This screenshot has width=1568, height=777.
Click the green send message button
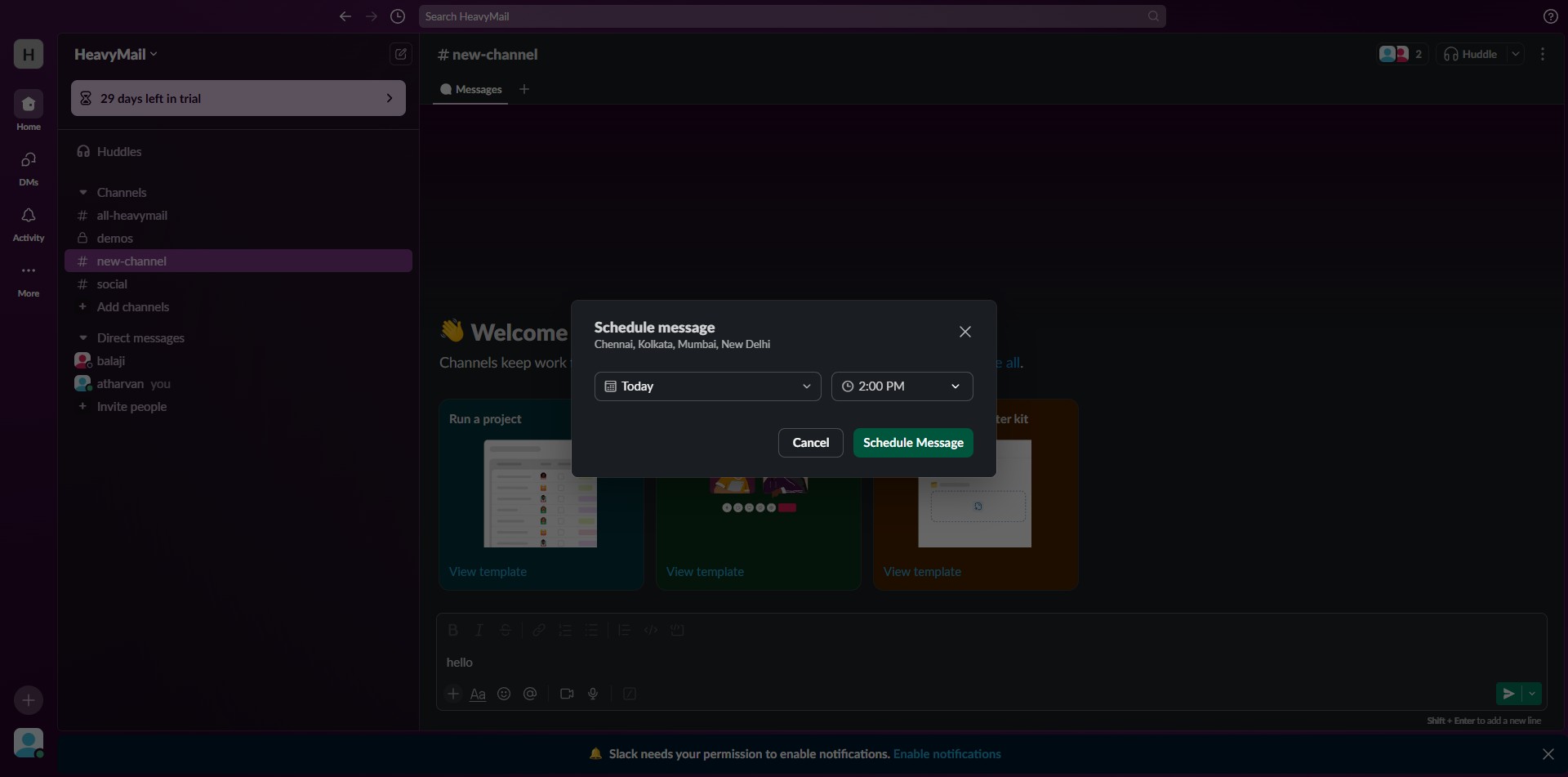(x=1508, y=694)
